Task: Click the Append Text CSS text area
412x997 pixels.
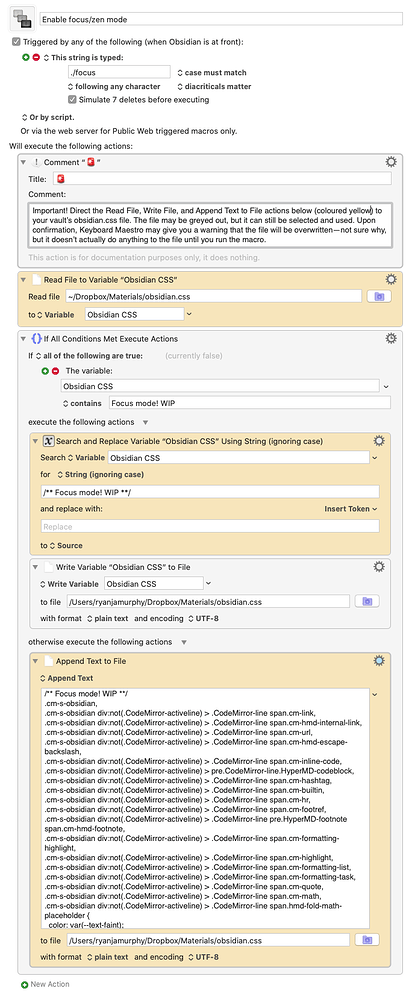Action: pos(205,808)
